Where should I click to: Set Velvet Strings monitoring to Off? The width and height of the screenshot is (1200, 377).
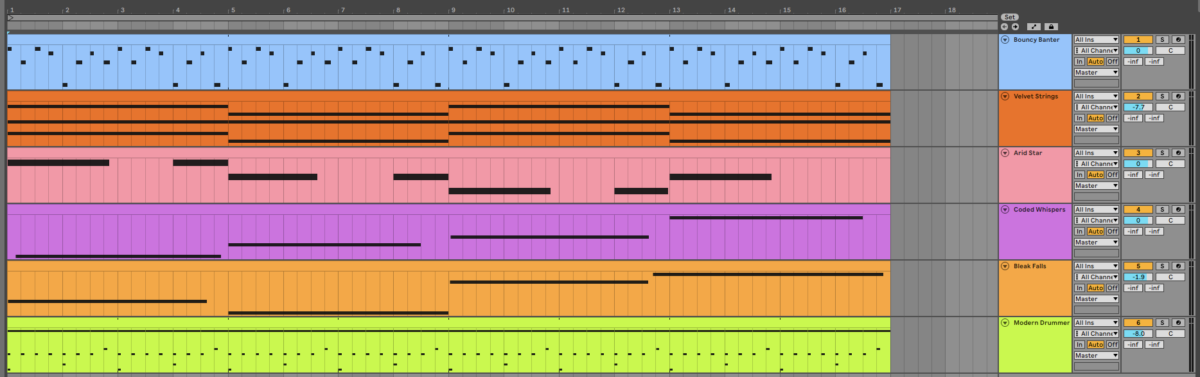[1112, 118]
